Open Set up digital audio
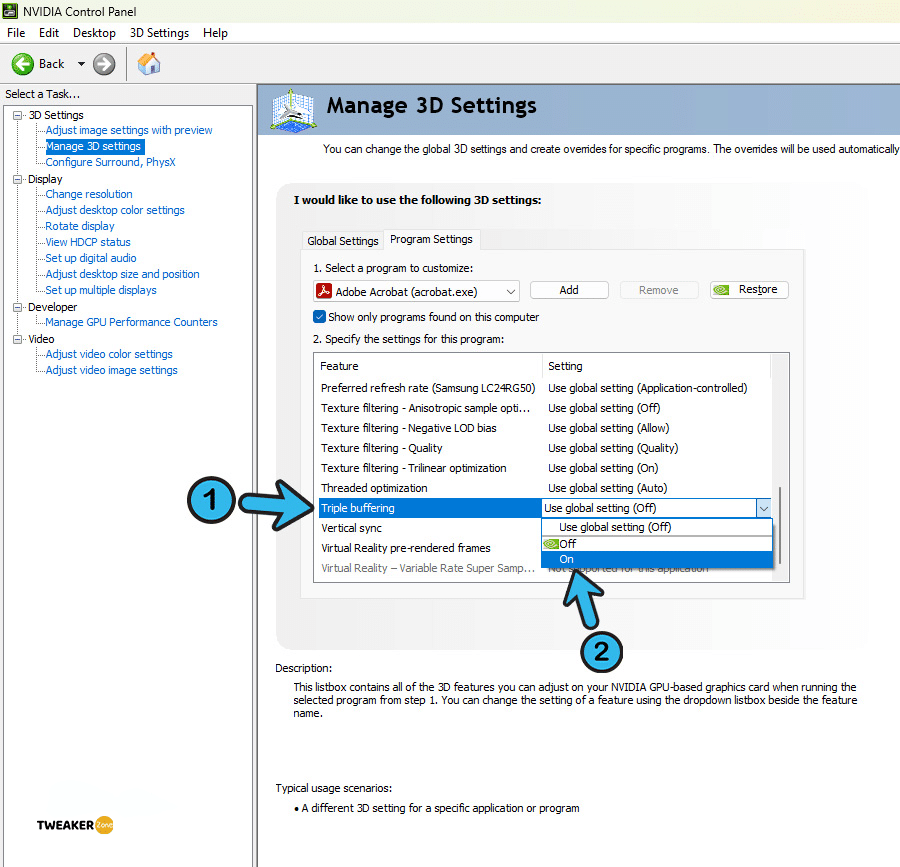This screenshot has height=867, width=900. 91,258
